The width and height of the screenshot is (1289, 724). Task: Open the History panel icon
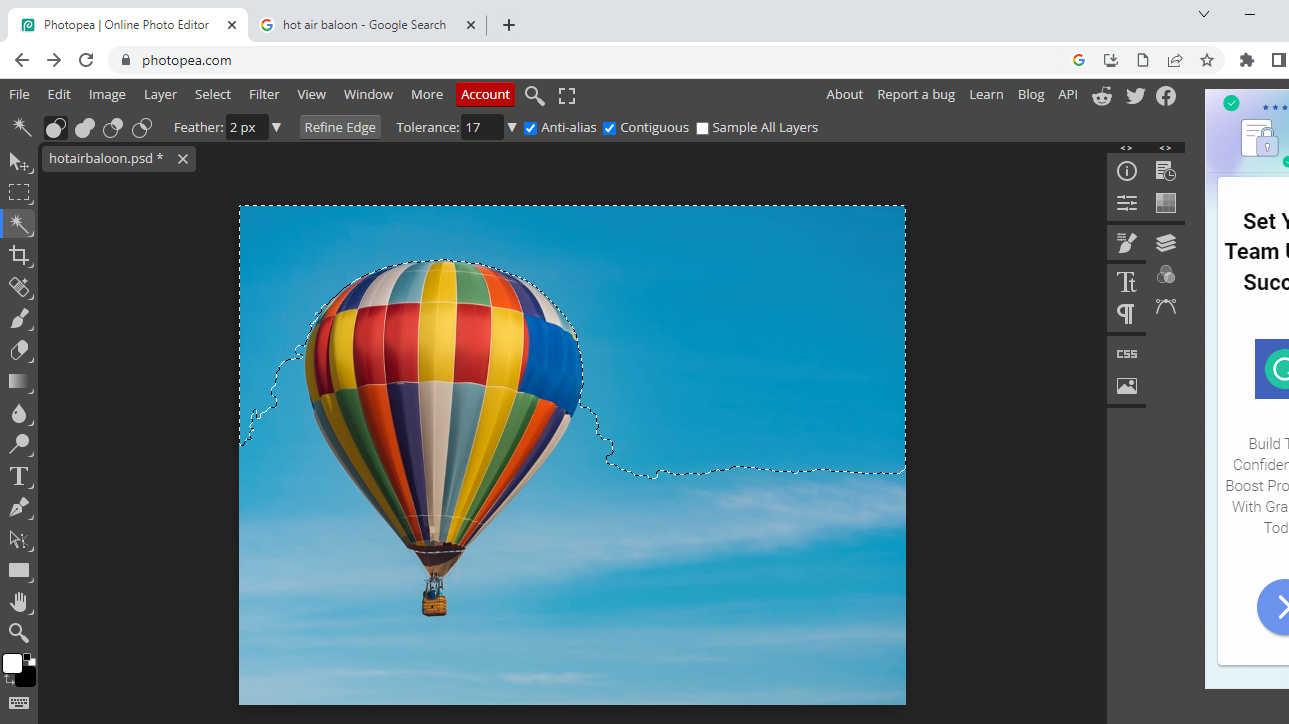click(1165, 171)
